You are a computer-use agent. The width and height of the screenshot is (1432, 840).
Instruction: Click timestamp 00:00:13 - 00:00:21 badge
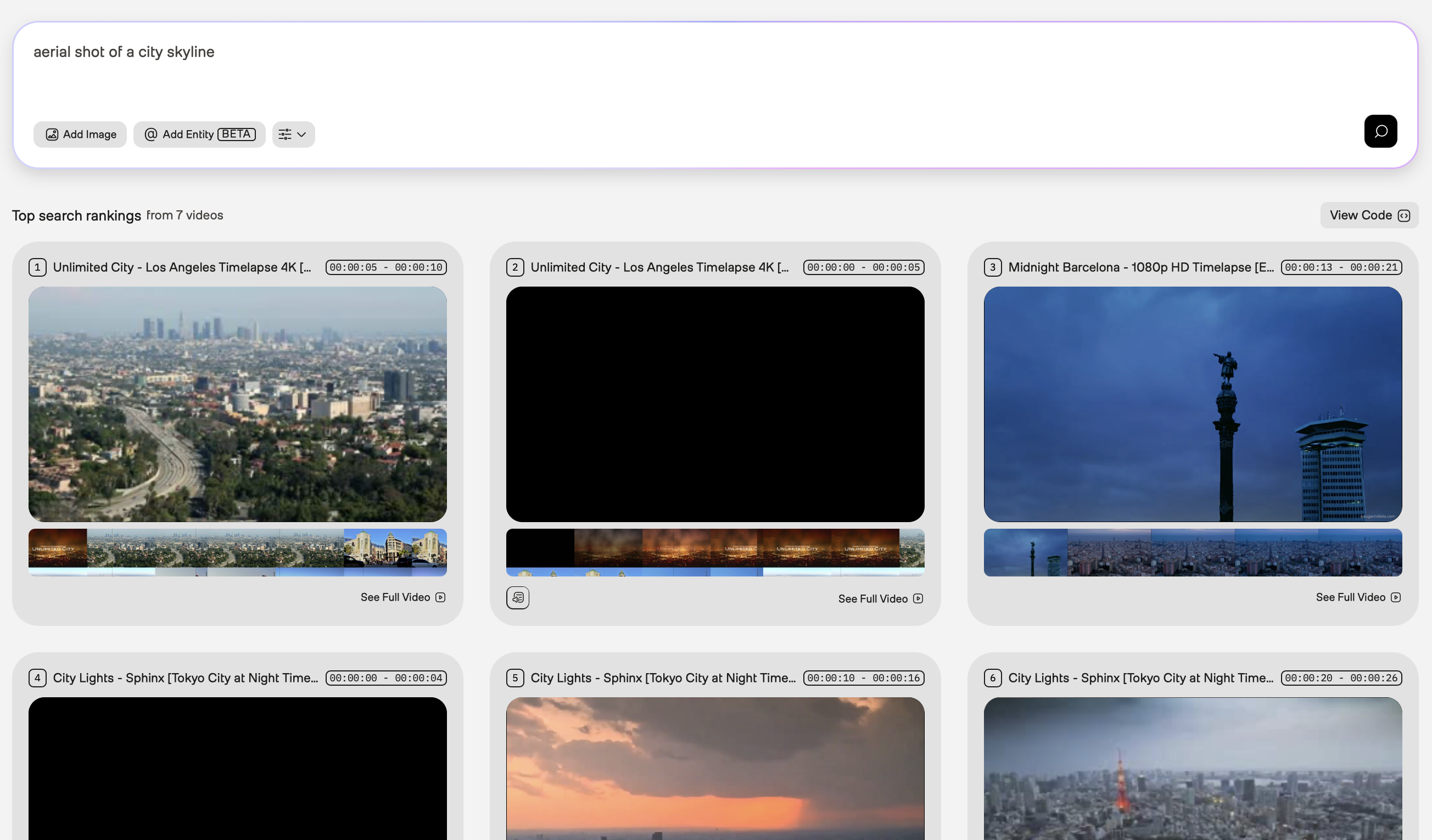(1340, 267)
